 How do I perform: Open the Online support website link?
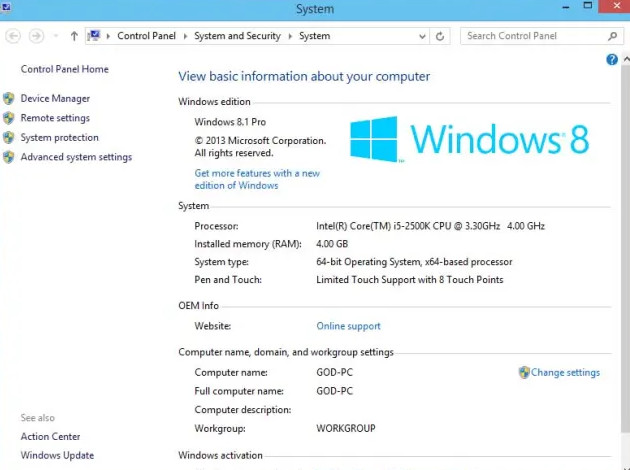coord(348,326)
